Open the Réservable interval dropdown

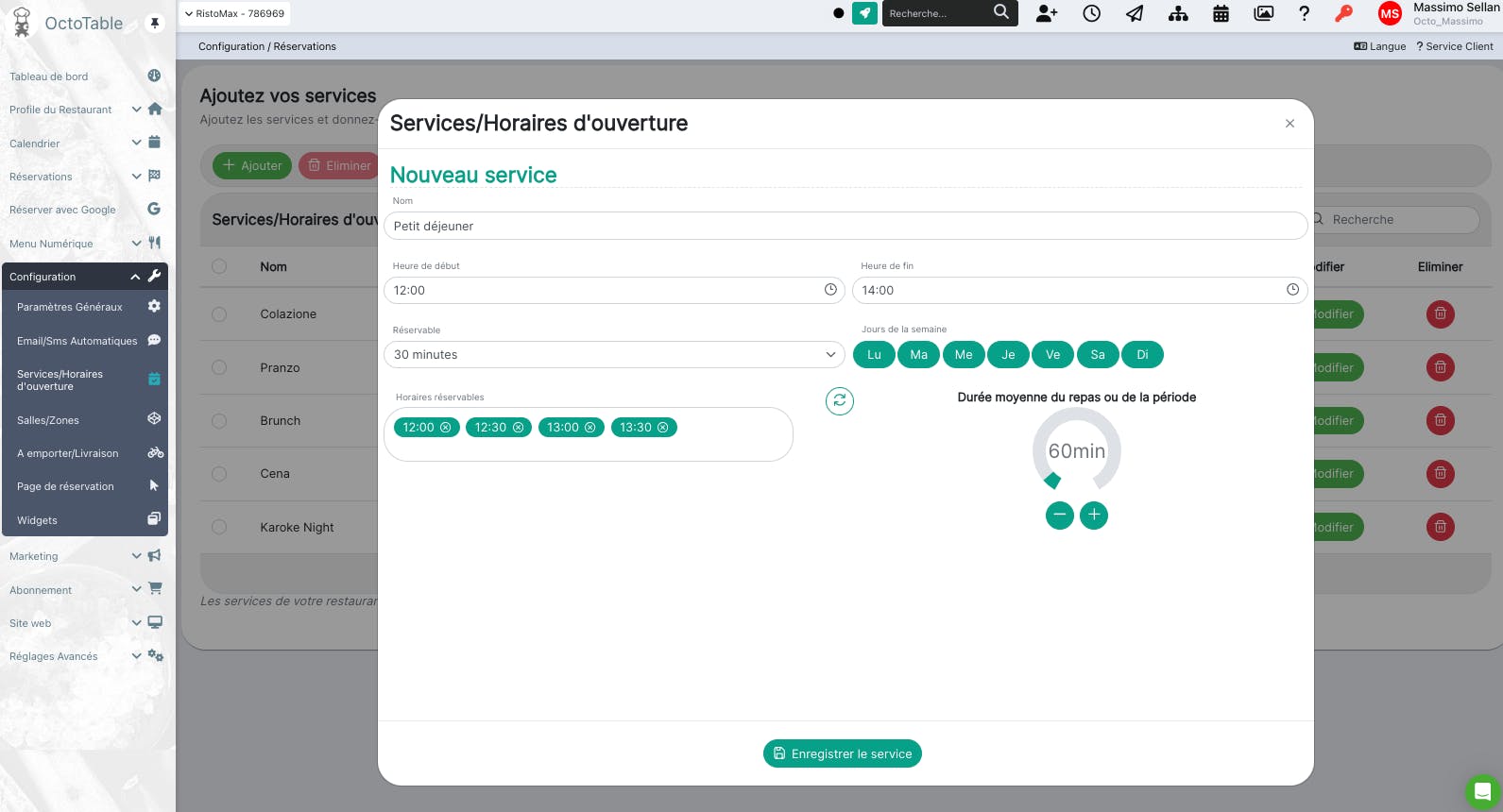point(614,355)
